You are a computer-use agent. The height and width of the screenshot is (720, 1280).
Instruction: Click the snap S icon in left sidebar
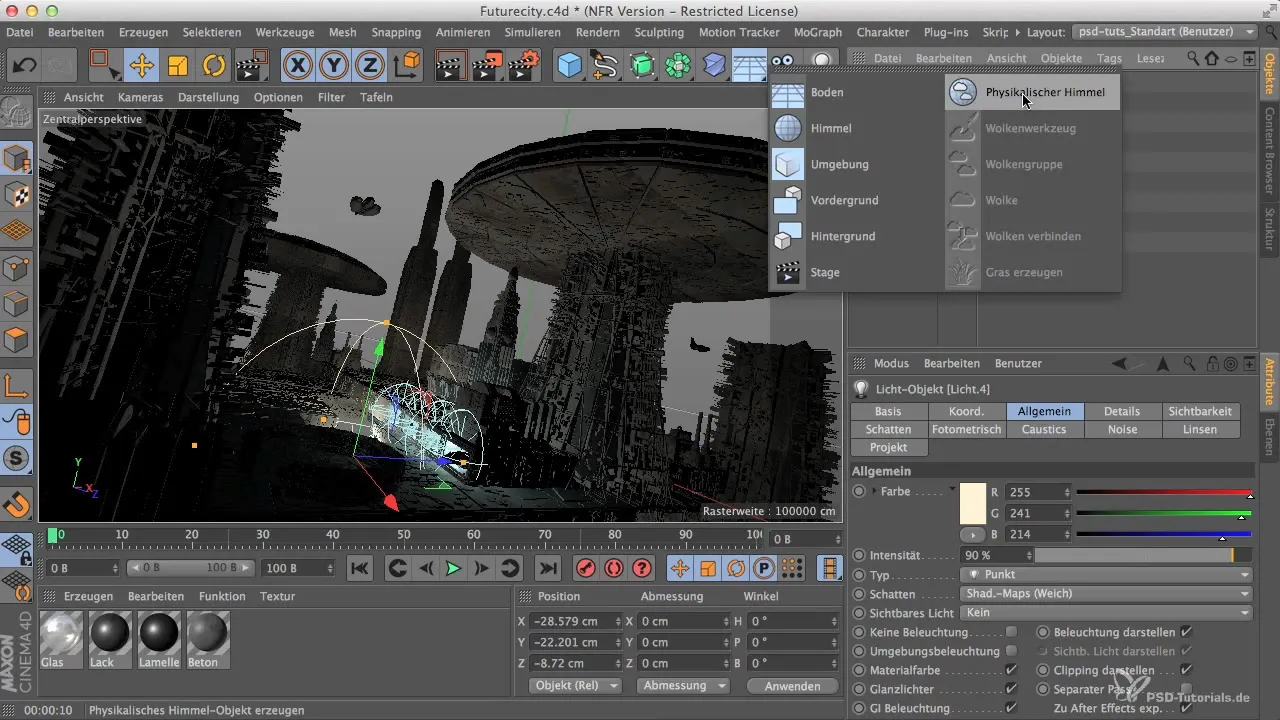tap(17, 459)
